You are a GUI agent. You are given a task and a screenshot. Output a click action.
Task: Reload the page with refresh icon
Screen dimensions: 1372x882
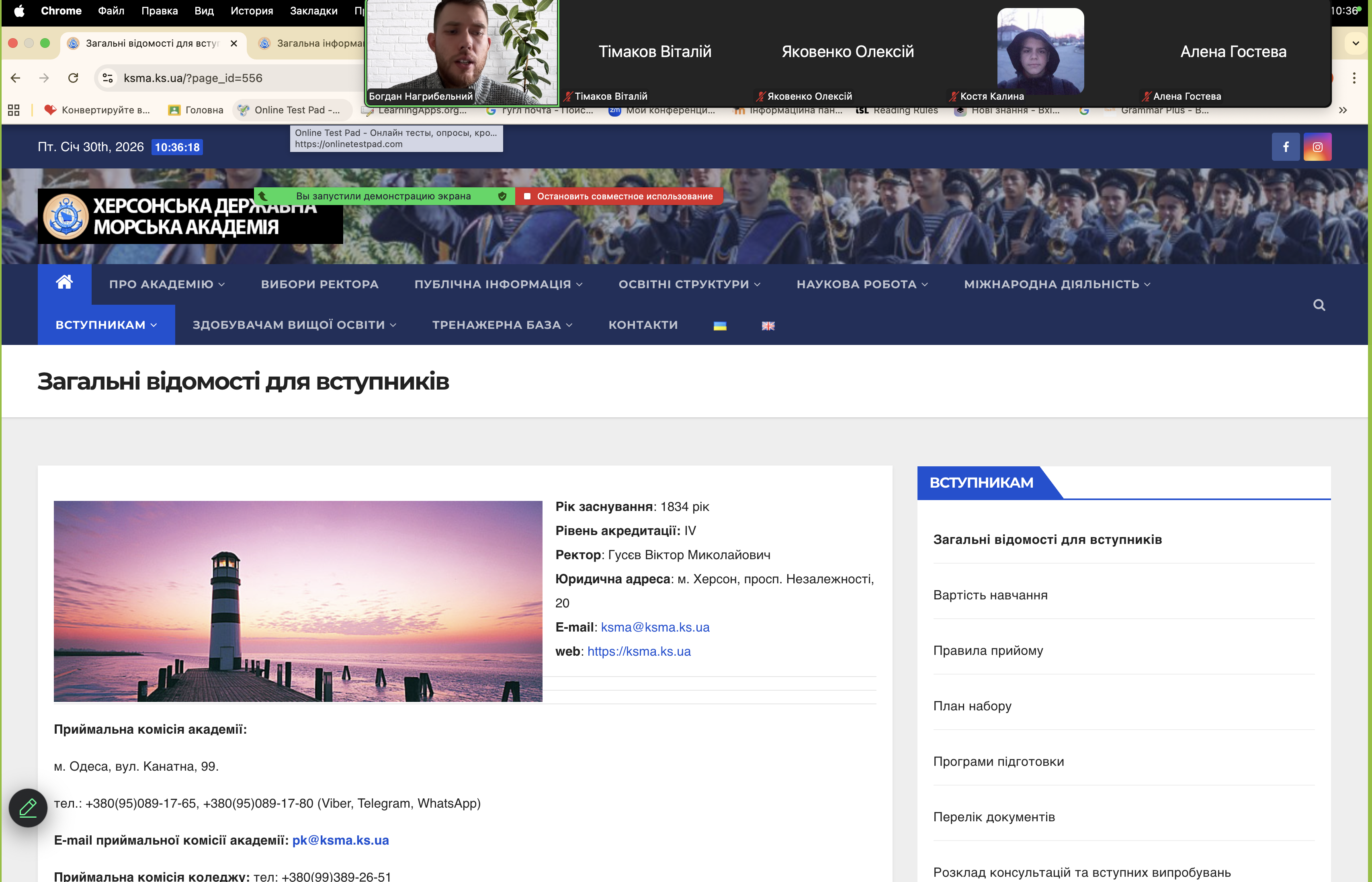click(73, 78)
